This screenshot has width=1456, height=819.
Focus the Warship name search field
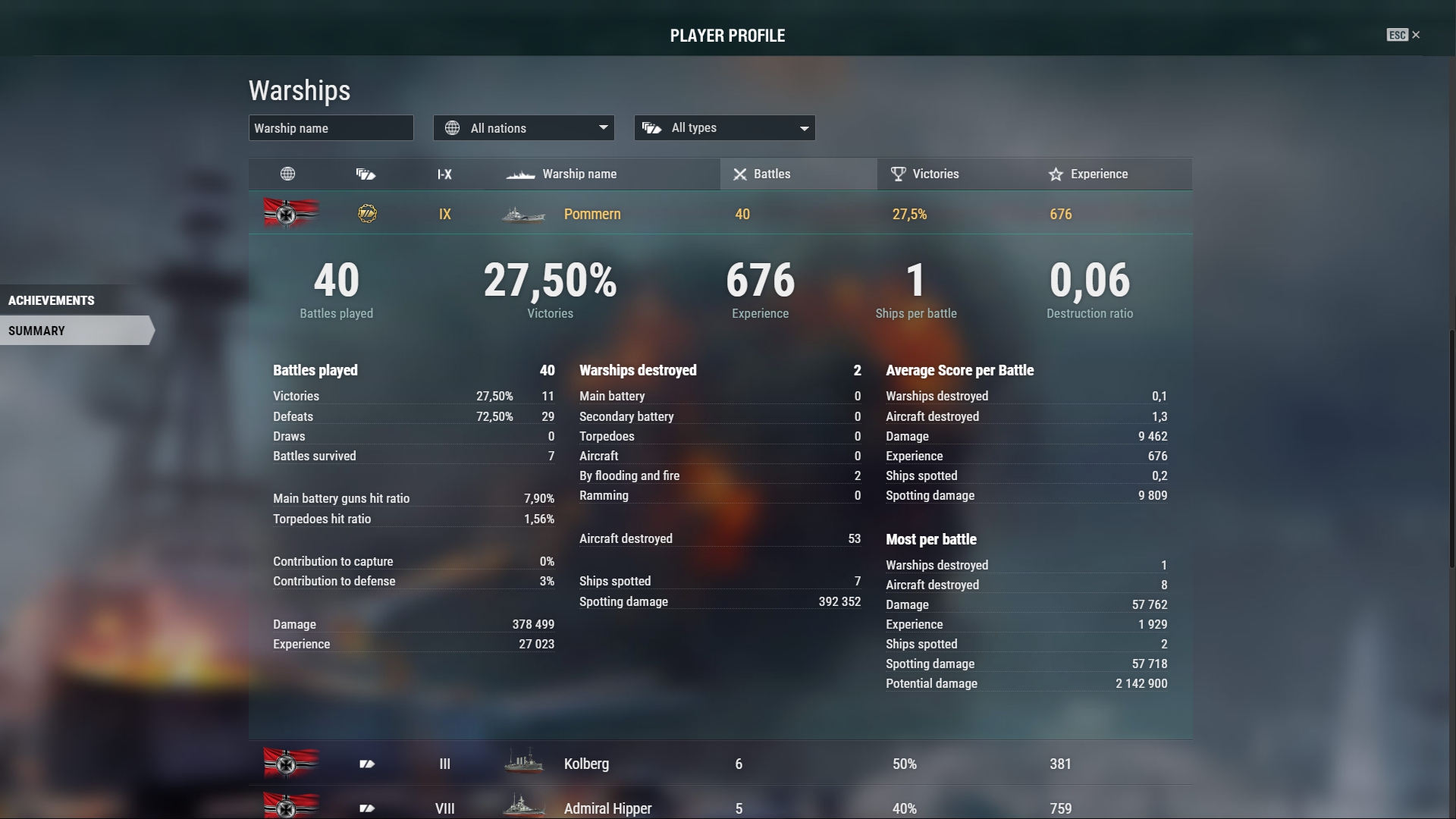(331, 128)
